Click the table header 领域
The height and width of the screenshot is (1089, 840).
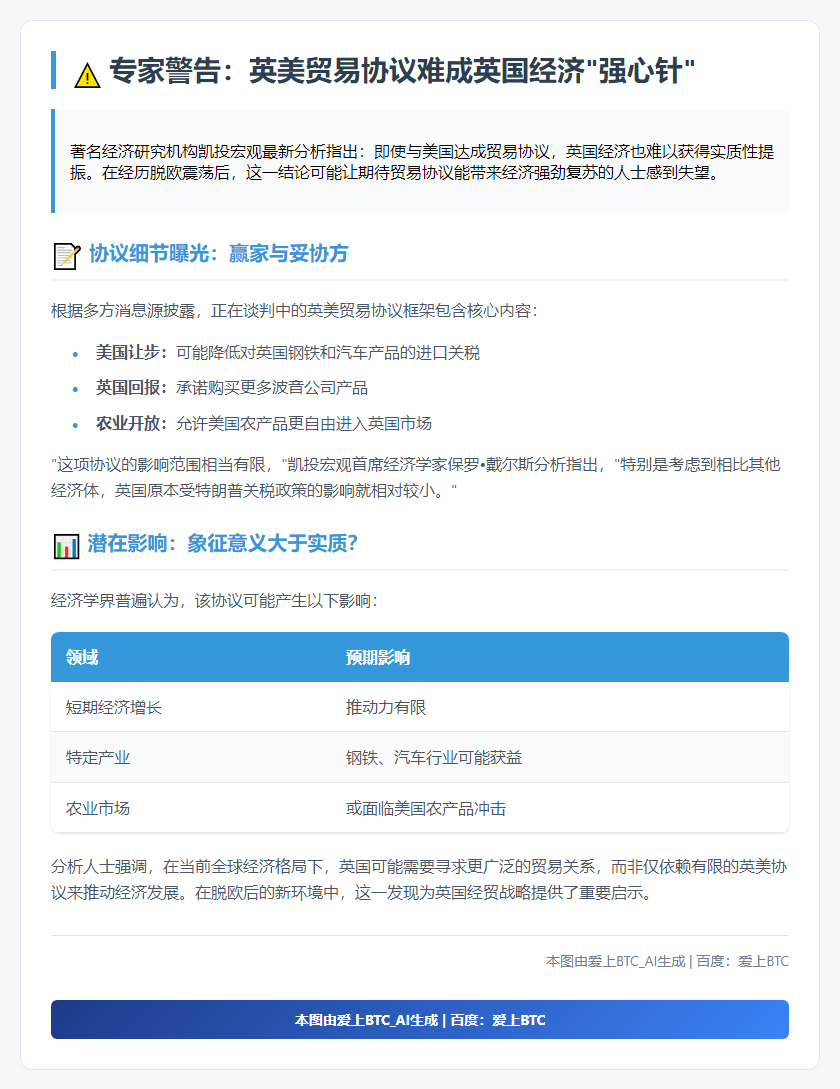tap(82, 657)
